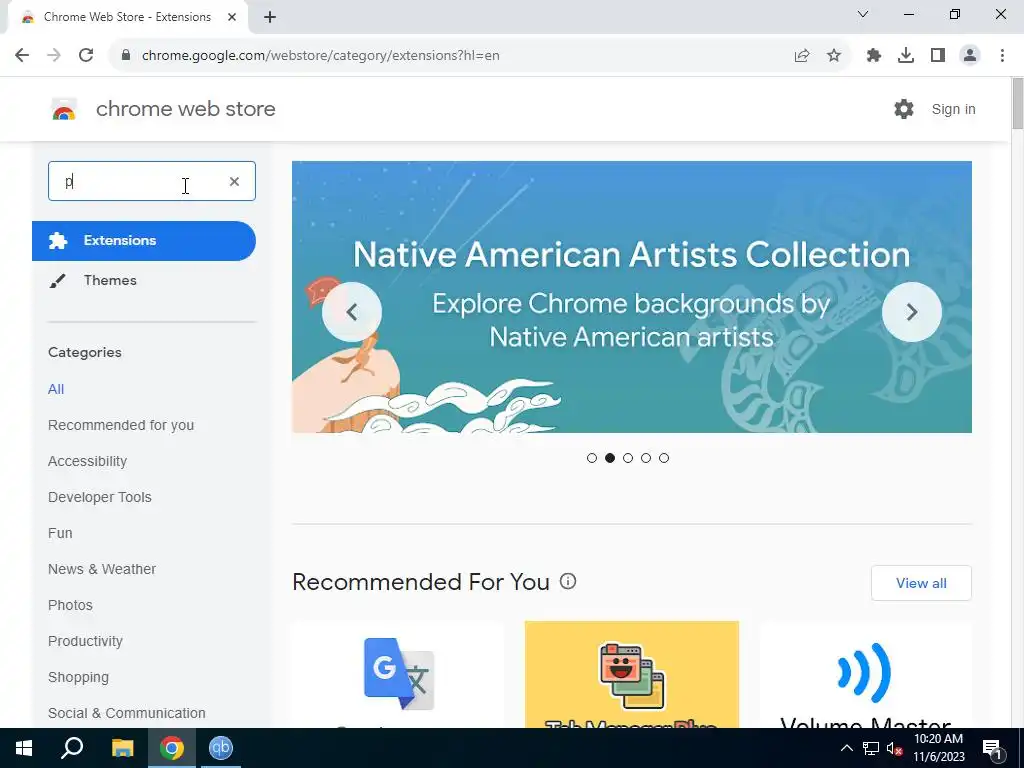This screenshot has width=1024, height=768.
Task: Open Chrome's three-dot menu
Action: coord(1002,56)
